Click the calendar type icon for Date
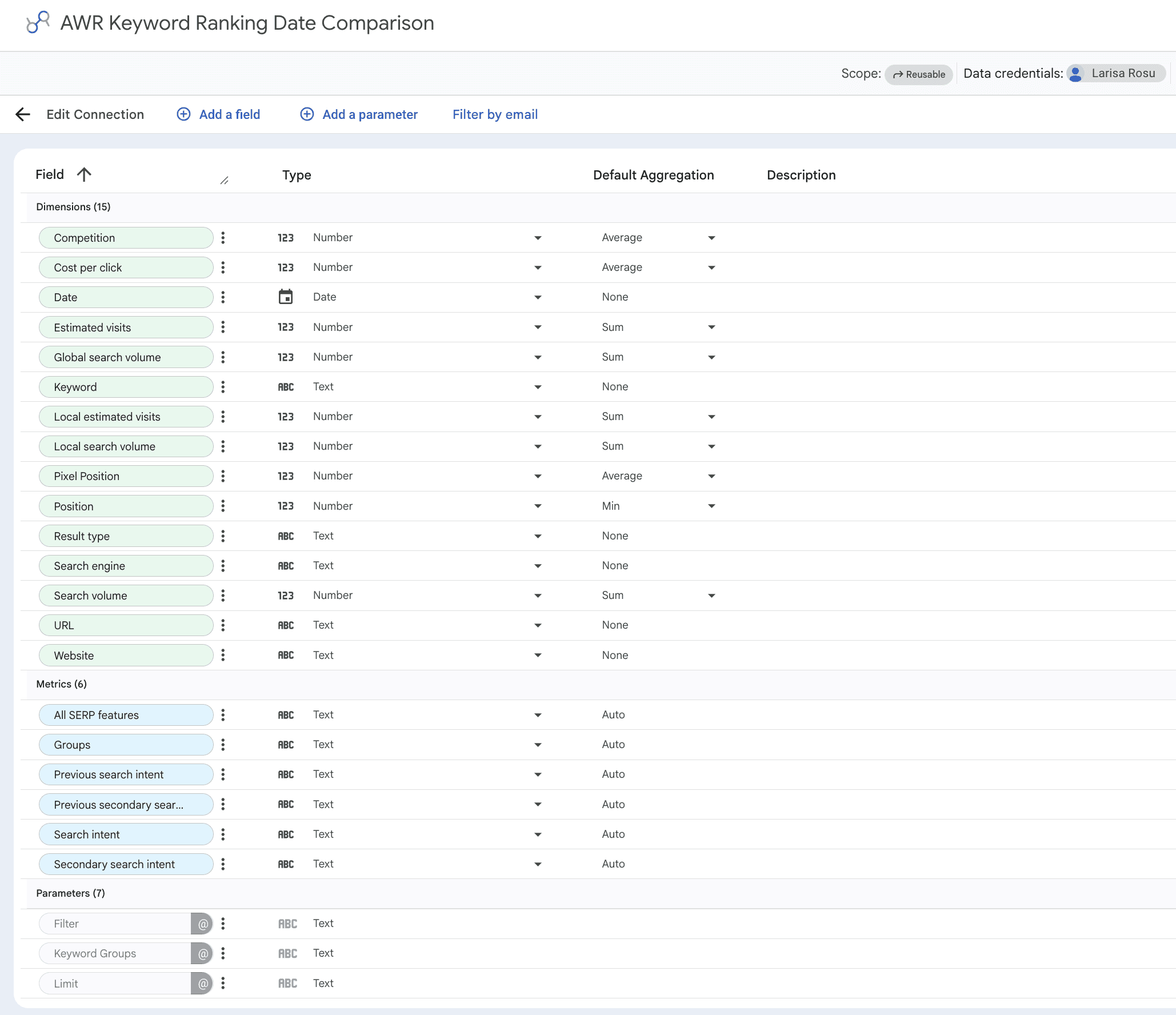The width and height of the screenshot is (1176, 1015). pyautogui.click(x=286, y=297)
